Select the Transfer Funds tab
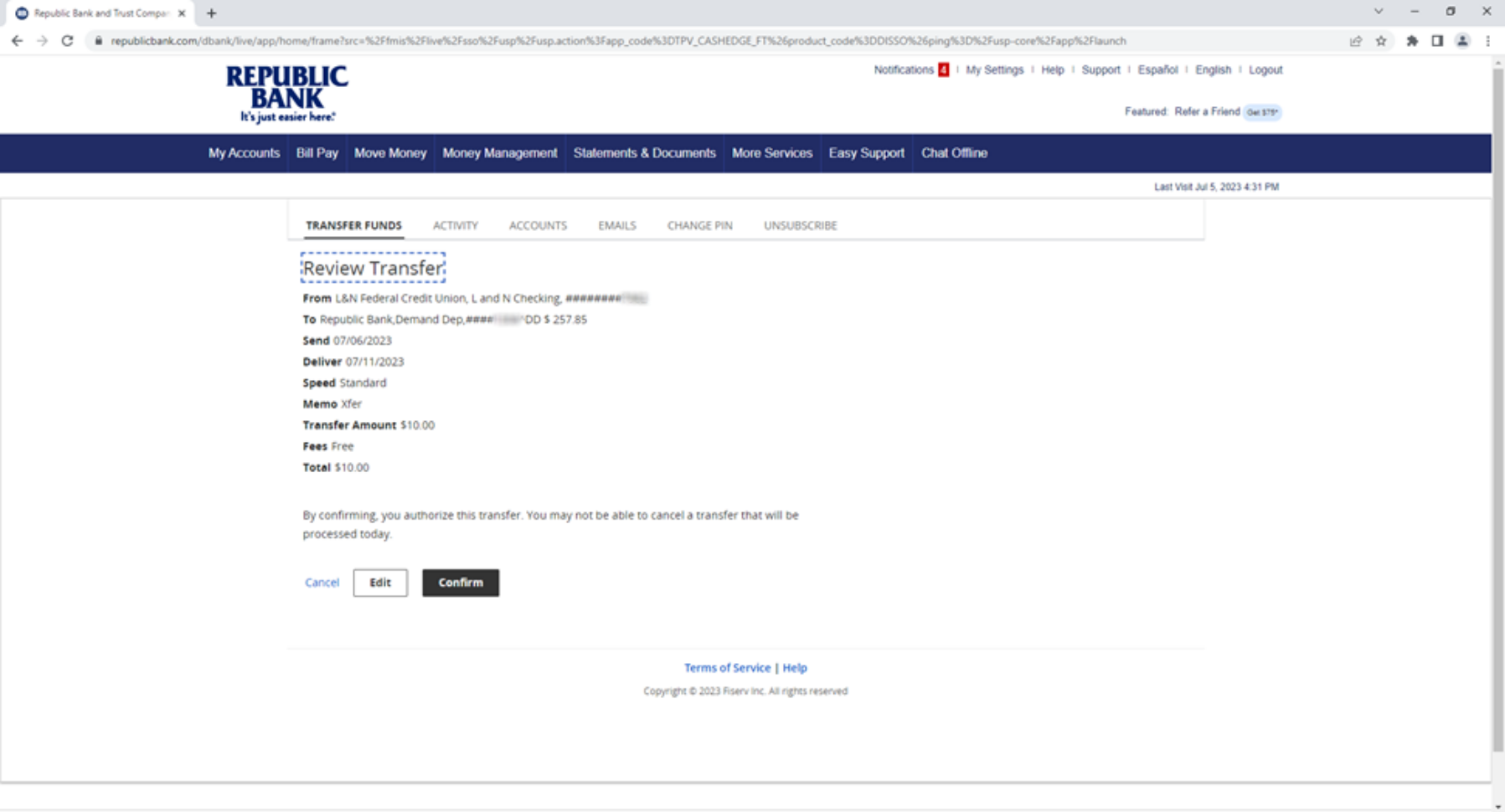Viewport: 1505px width, 812px height. click(x=353, y=225)
